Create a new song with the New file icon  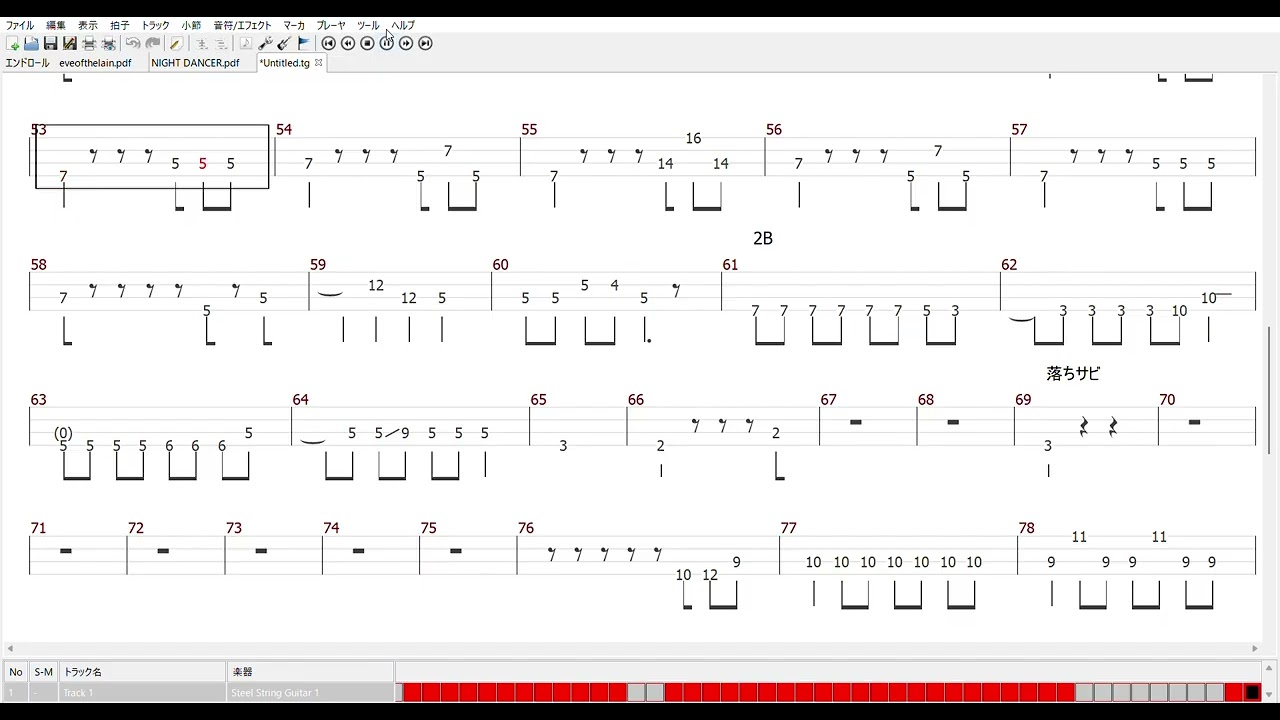coord(13,44)
